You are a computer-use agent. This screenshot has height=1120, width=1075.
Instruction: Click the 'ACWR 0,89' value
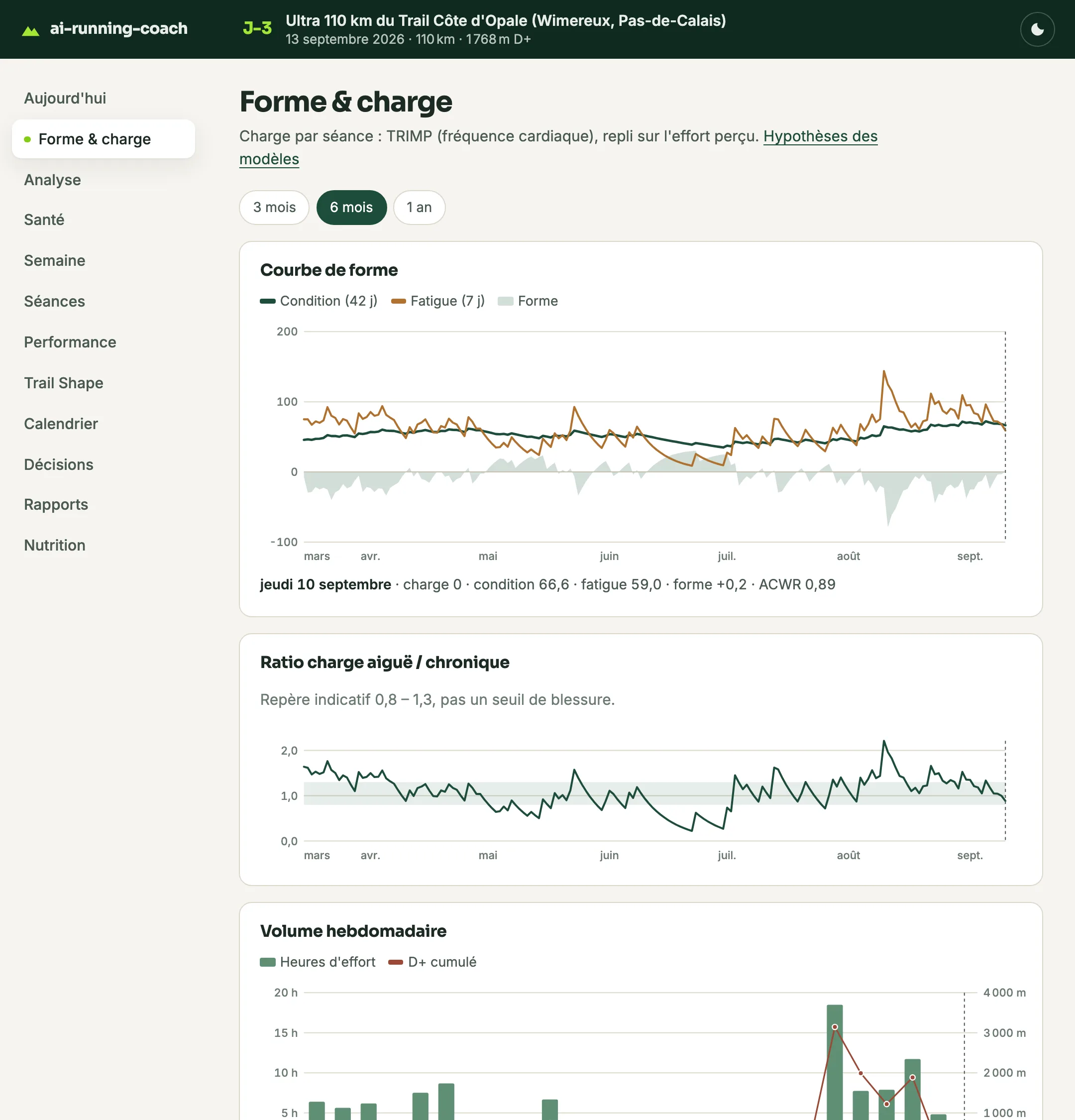797,584
